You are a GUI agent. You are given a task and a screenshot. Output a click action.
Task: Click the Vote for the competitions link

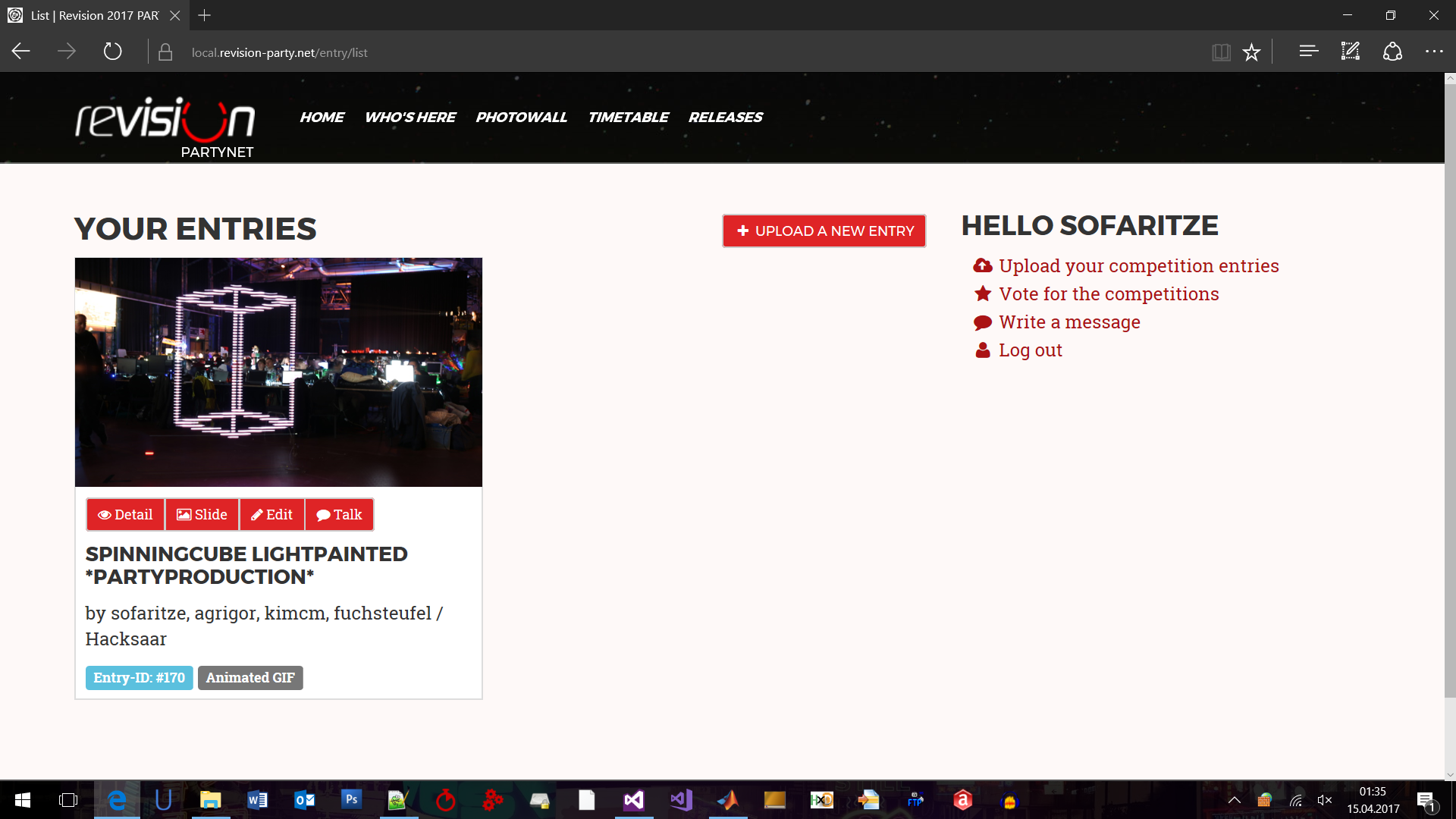click(x=1108, y=294)
